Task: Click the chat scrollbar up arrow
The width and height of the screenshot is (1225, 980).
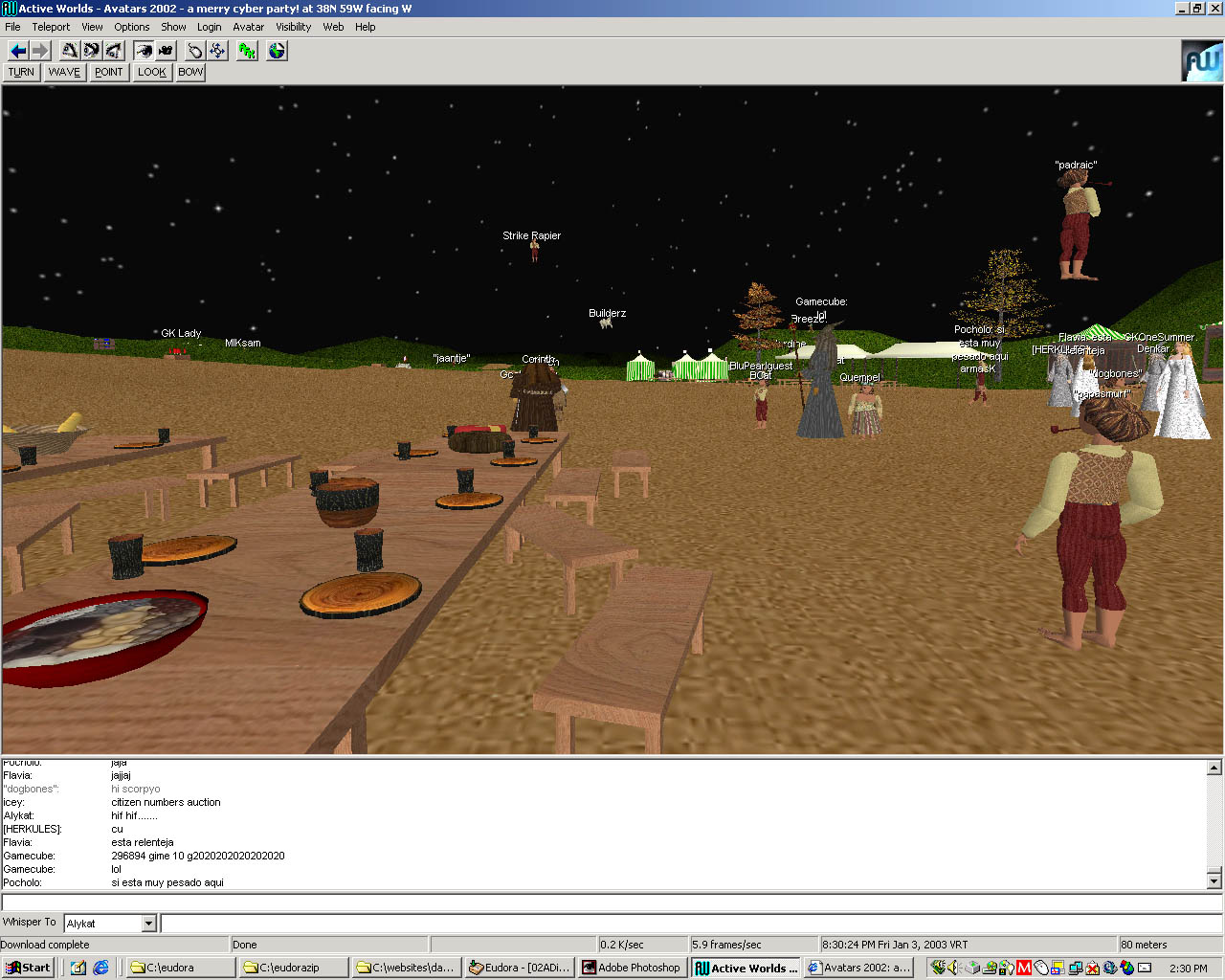Action: 1214,768
